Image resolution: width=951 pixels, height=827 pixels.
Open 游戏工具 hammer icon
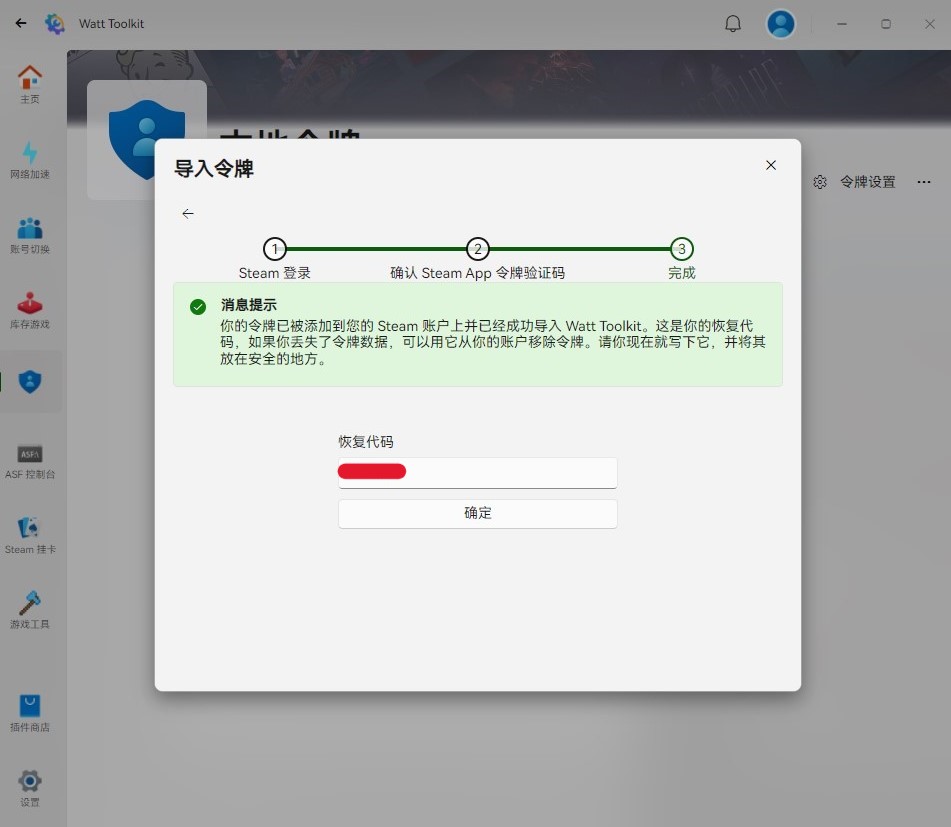pos(30,603)
